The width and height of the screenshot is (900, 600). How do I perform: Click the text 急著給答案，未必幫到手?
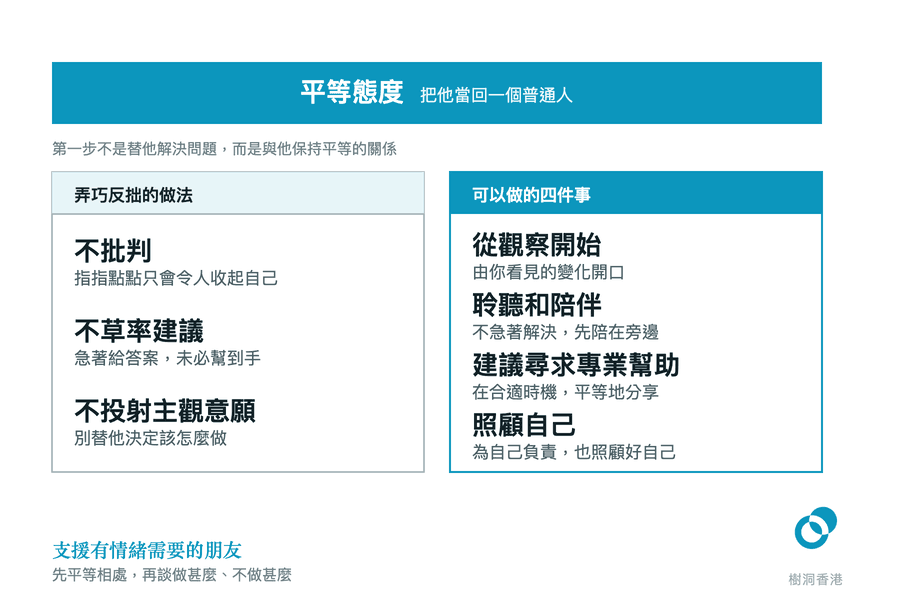(x=168, y=358)
